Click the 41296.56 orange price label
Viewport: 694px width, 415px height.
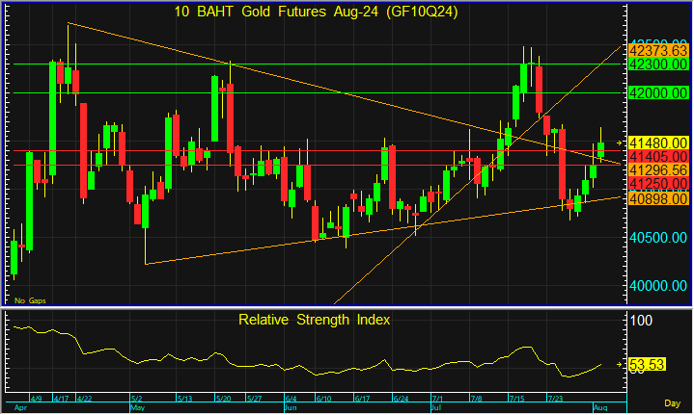pos(658,170)
